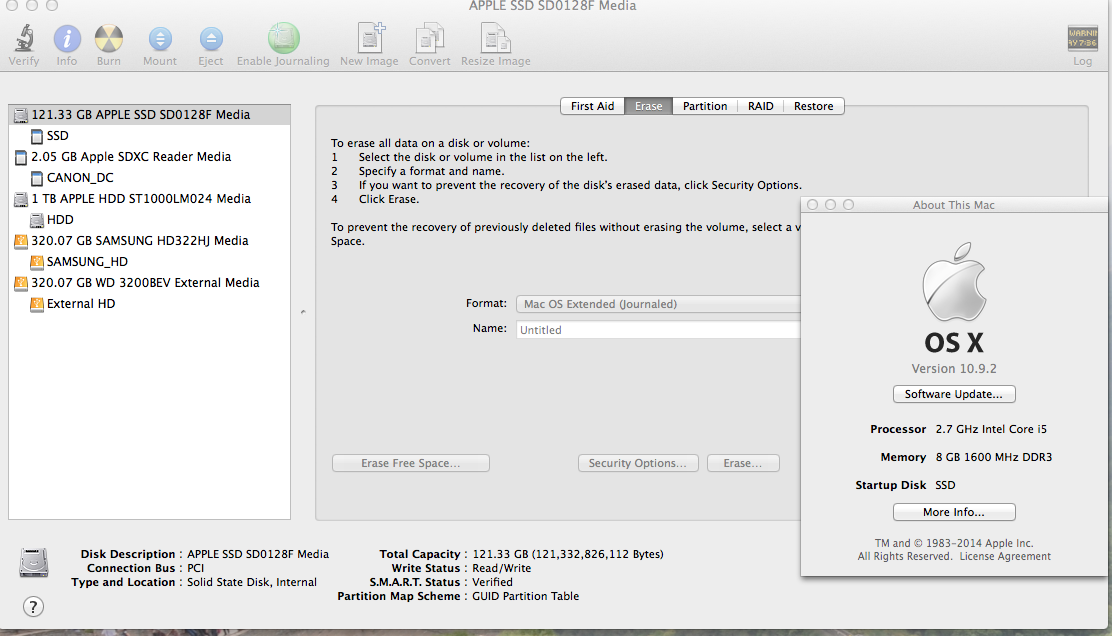Switch to the RAID tab
The image size is (1112, 636).
760,106
